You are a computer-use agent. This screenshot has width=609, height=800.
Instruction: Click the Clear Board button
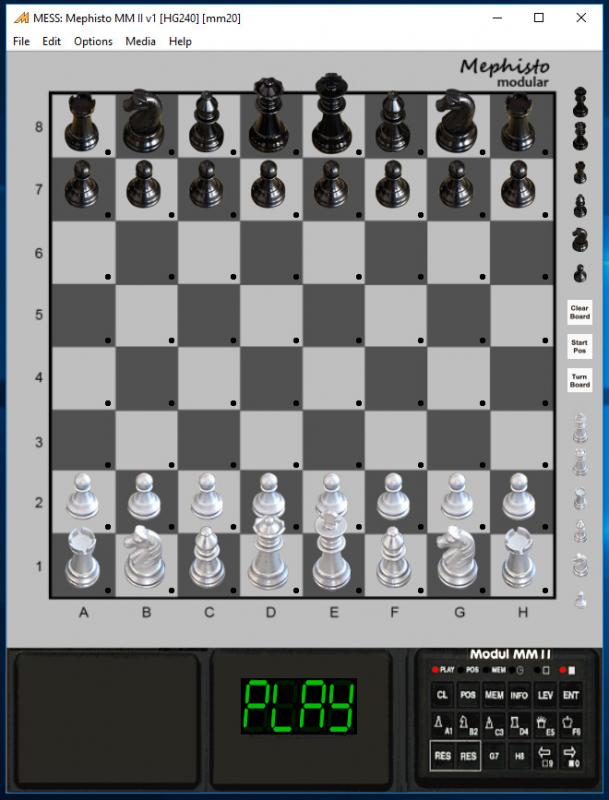[579, 312]
